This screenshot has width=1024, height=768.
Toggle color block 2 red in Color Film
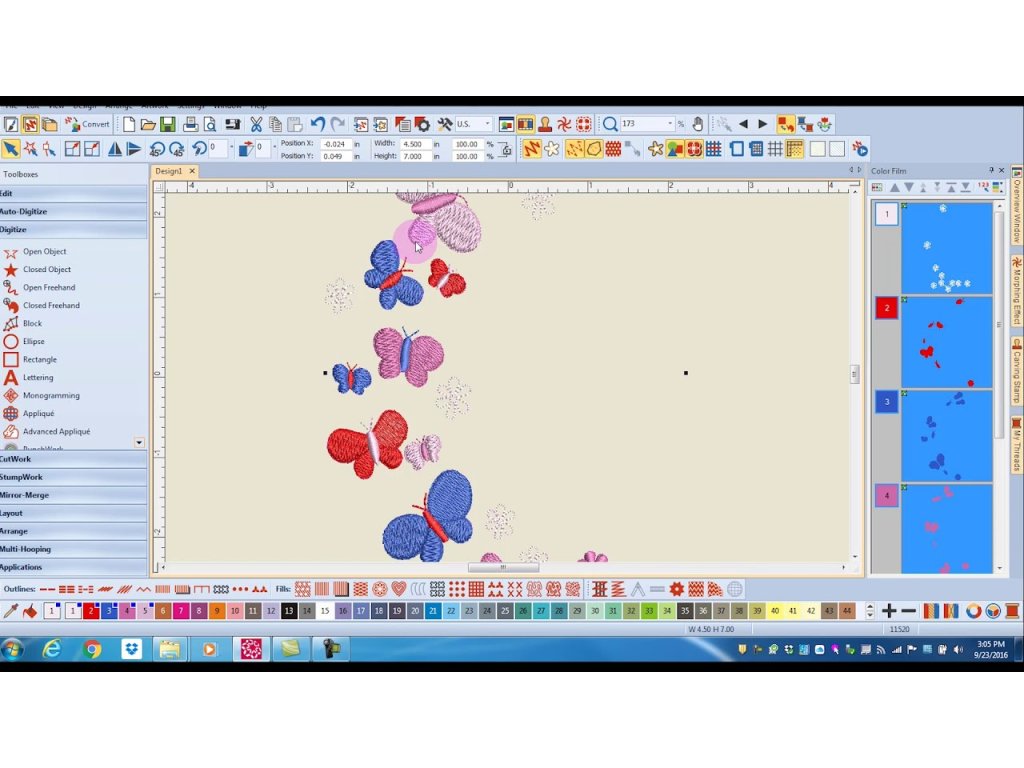(x=887, y=308)
